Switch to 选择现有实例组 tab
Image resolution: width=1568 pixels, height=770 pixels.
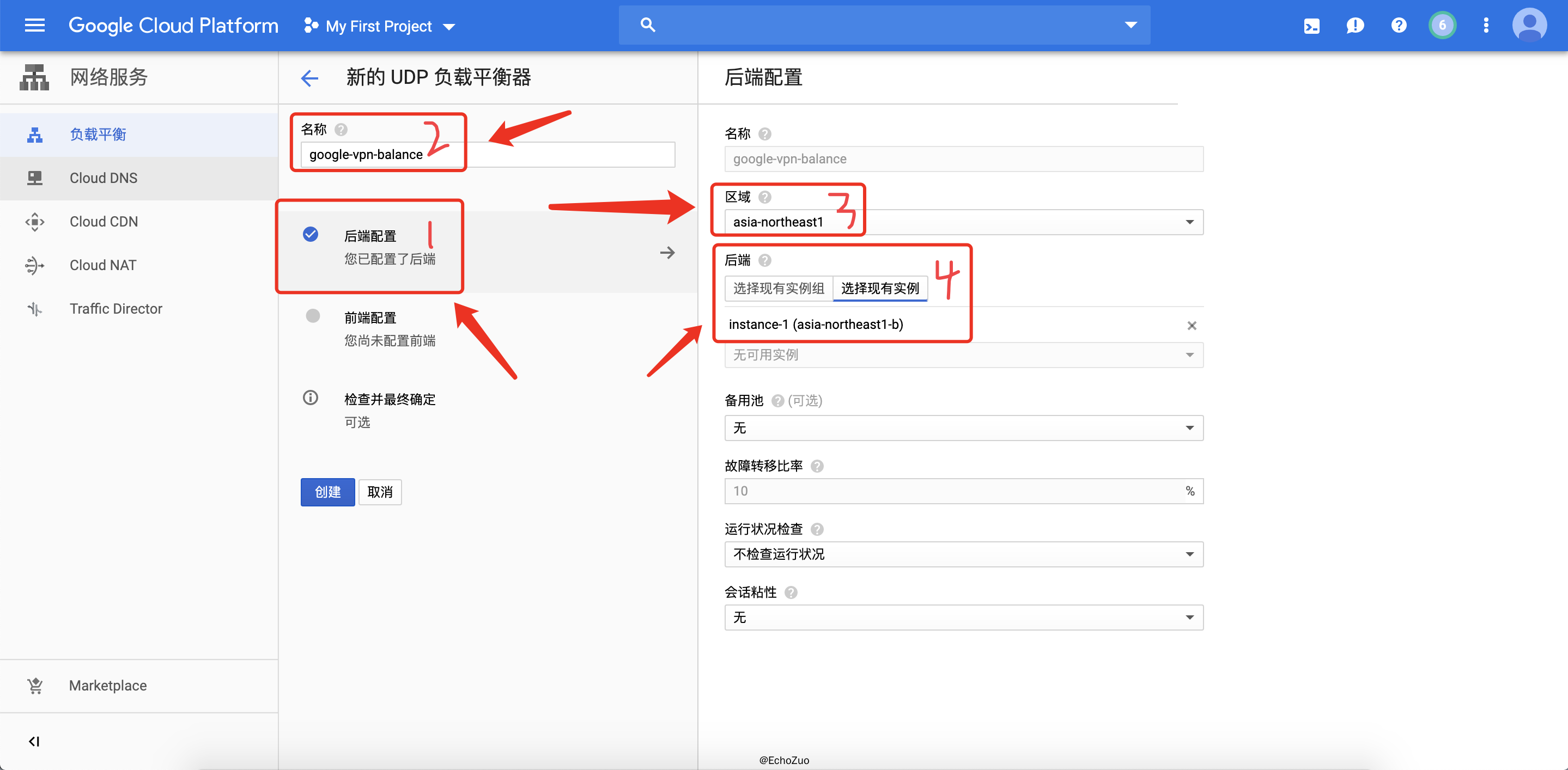tap(778, 288)
